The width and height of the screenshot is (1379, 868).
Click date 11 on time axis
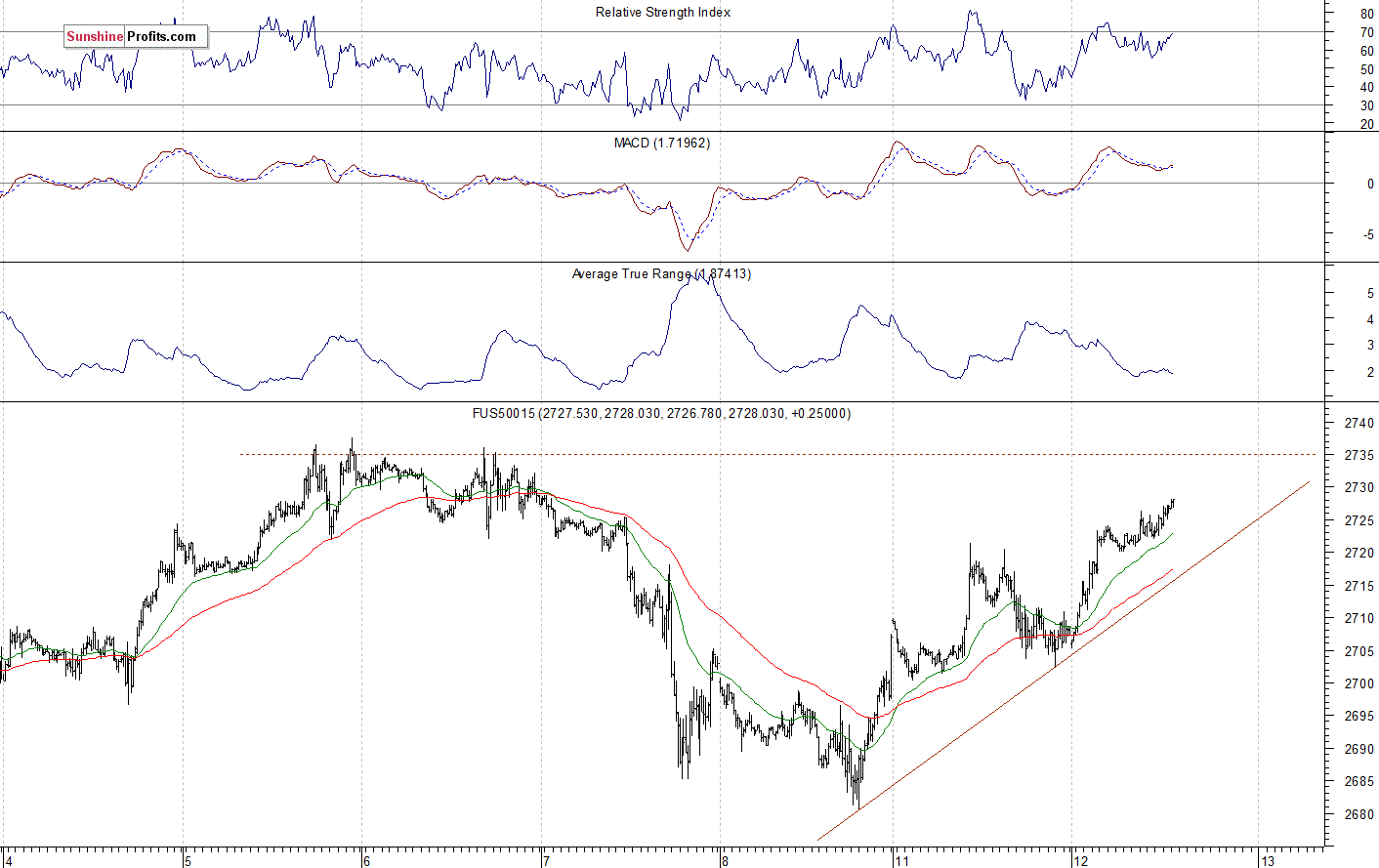[901, 861]
